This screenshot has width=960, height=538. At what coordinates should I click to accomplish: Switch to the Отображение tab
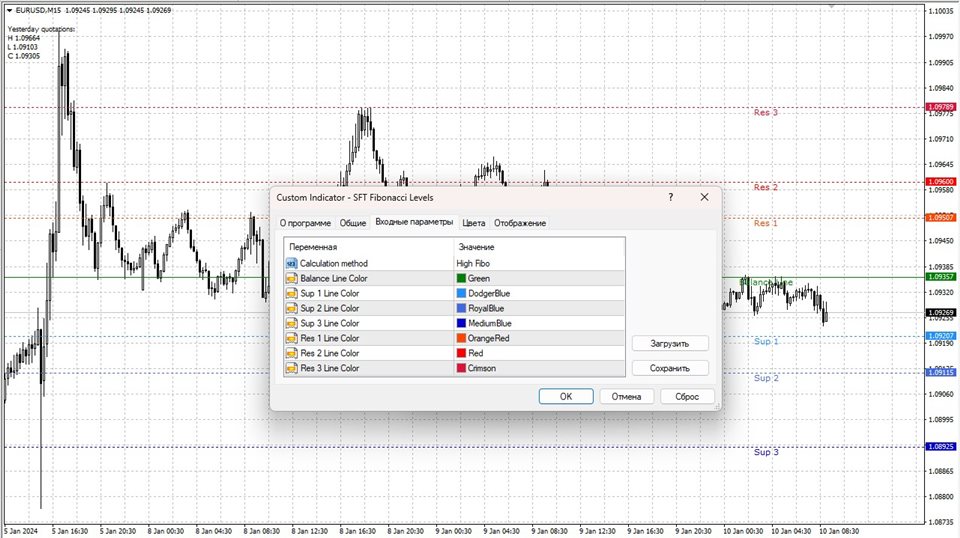click(520, 223)
